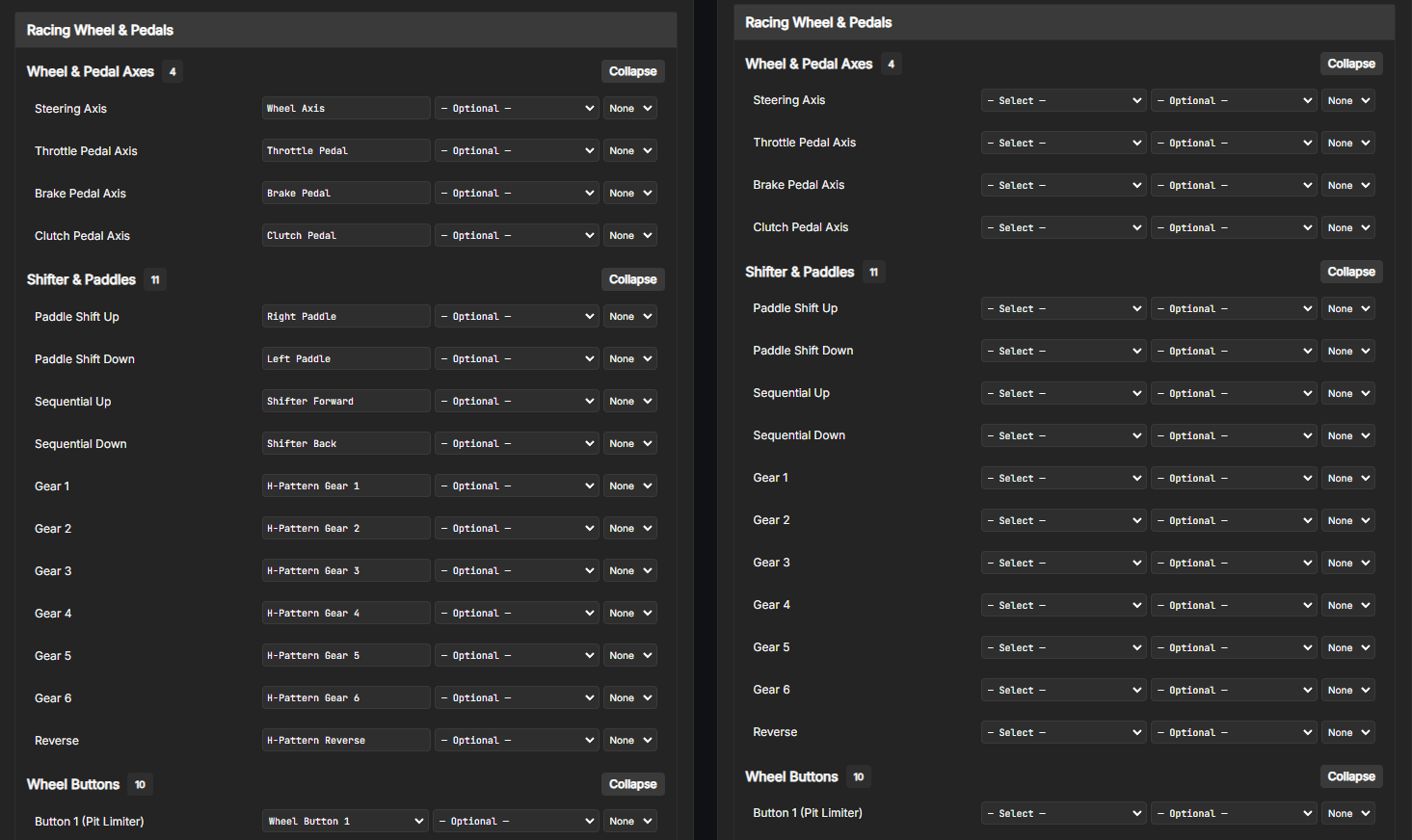This screenshot has width=1412, height=840.
Task: Collapse Shifter & Paddles section in right panel
Action: [1351, 272]
